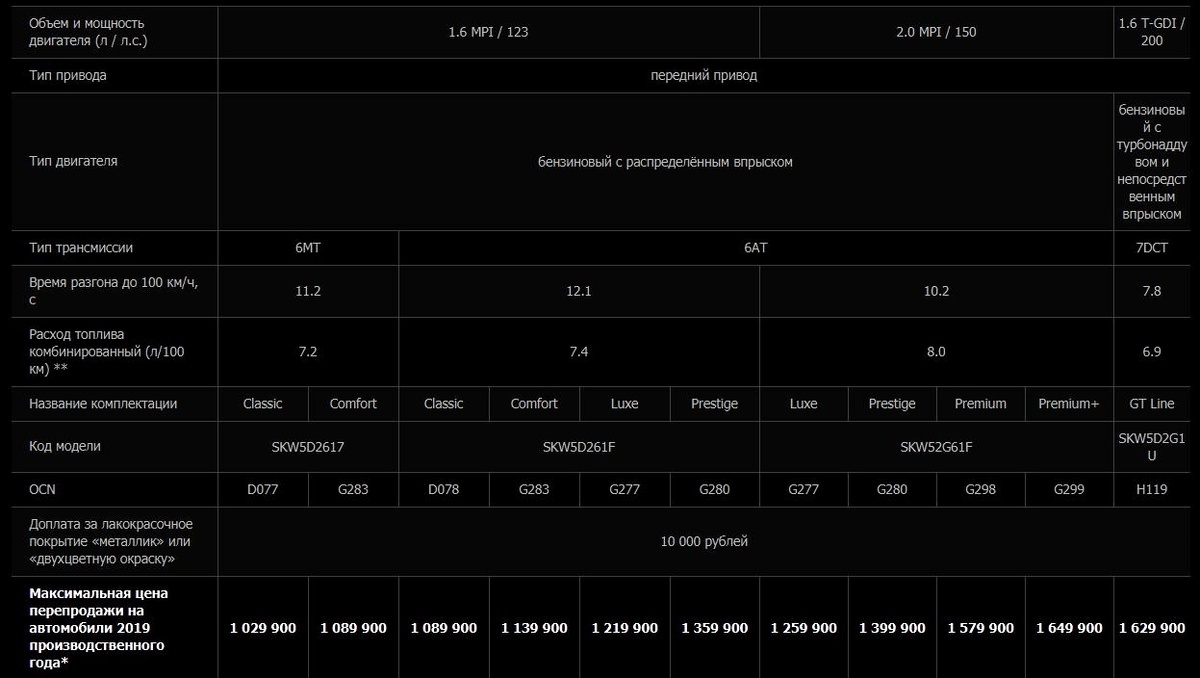Image resolution: width=1200 pixels, height=678 pixels.
Task: Click OCN code 'D077'
Action: (263, 490)
